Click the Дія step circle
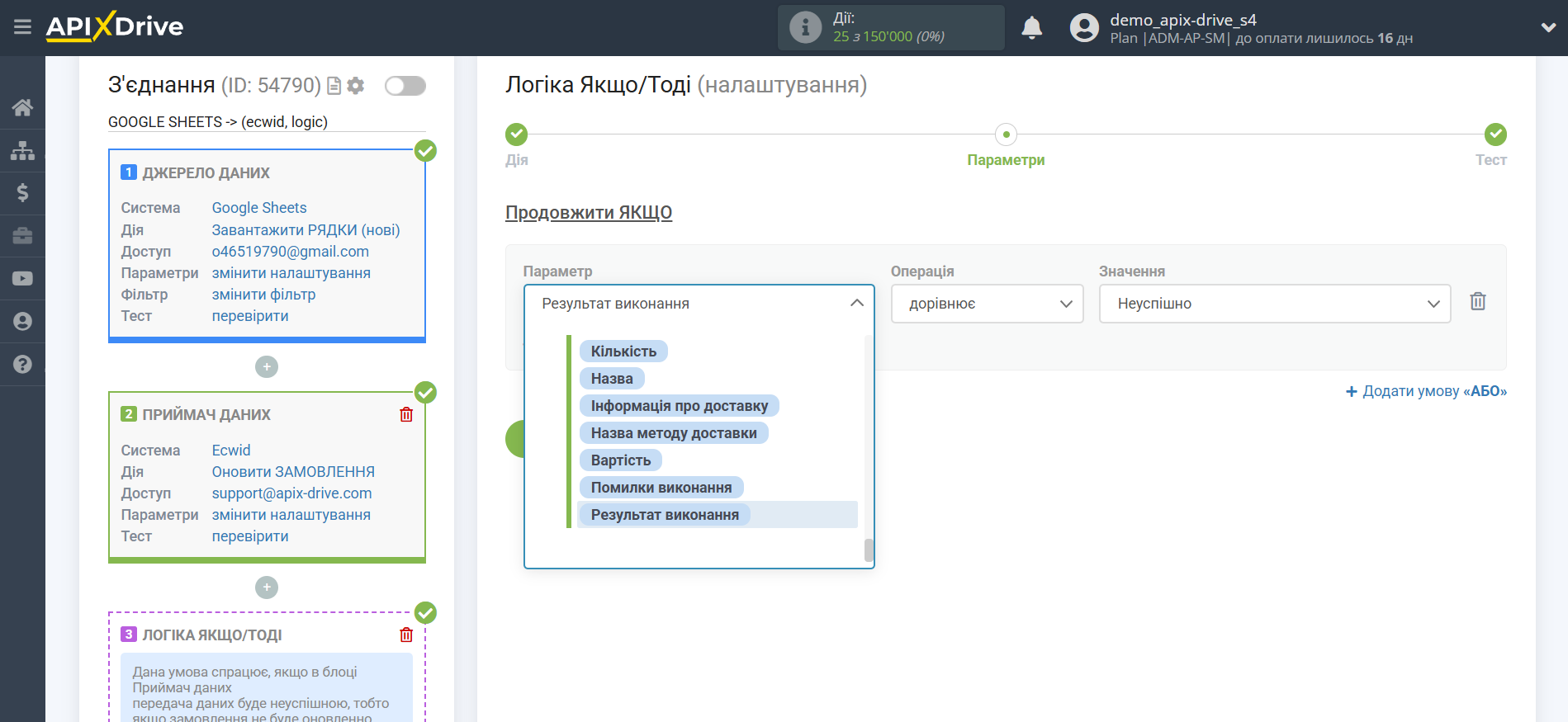This screenshot has width=1568, height=722. (x=517, y=134)
